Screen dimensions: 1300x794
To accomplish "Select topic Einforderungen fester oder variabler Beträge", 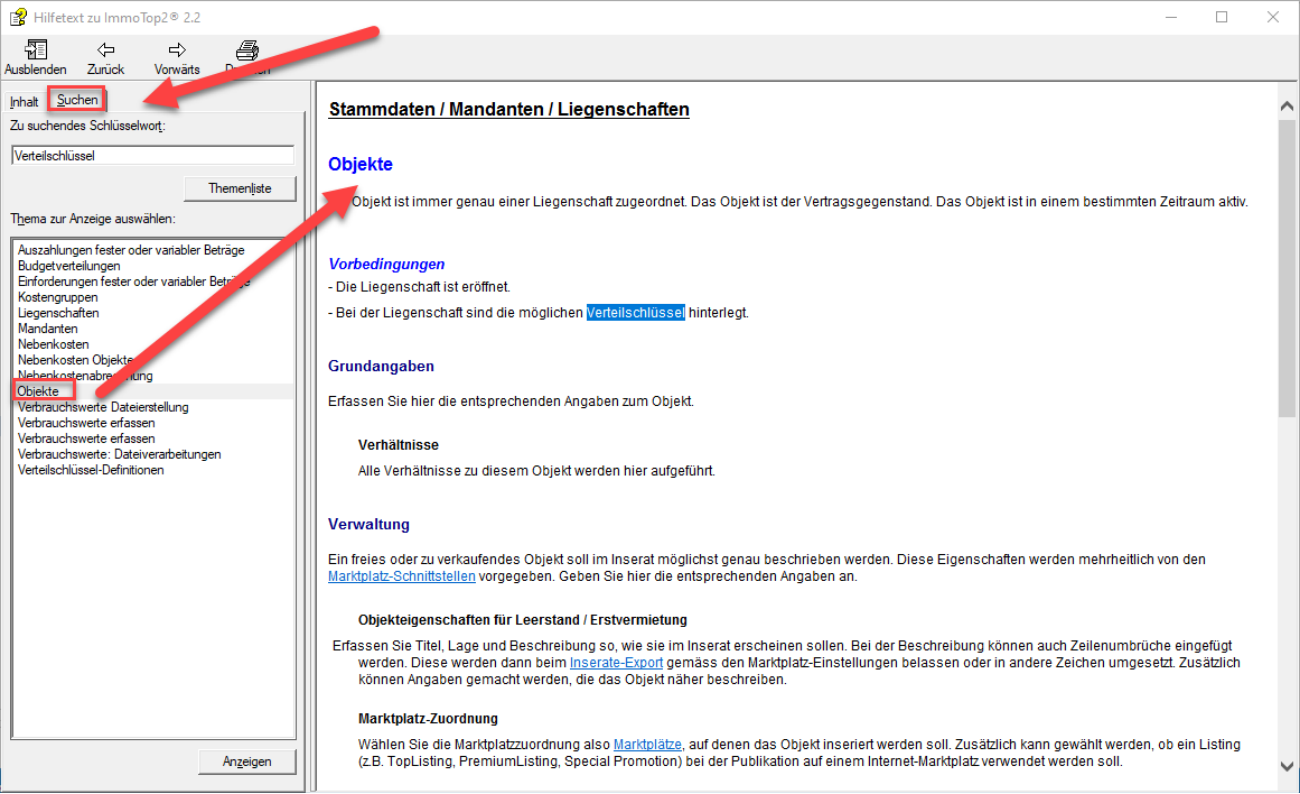I will click(x=134, y=282).
